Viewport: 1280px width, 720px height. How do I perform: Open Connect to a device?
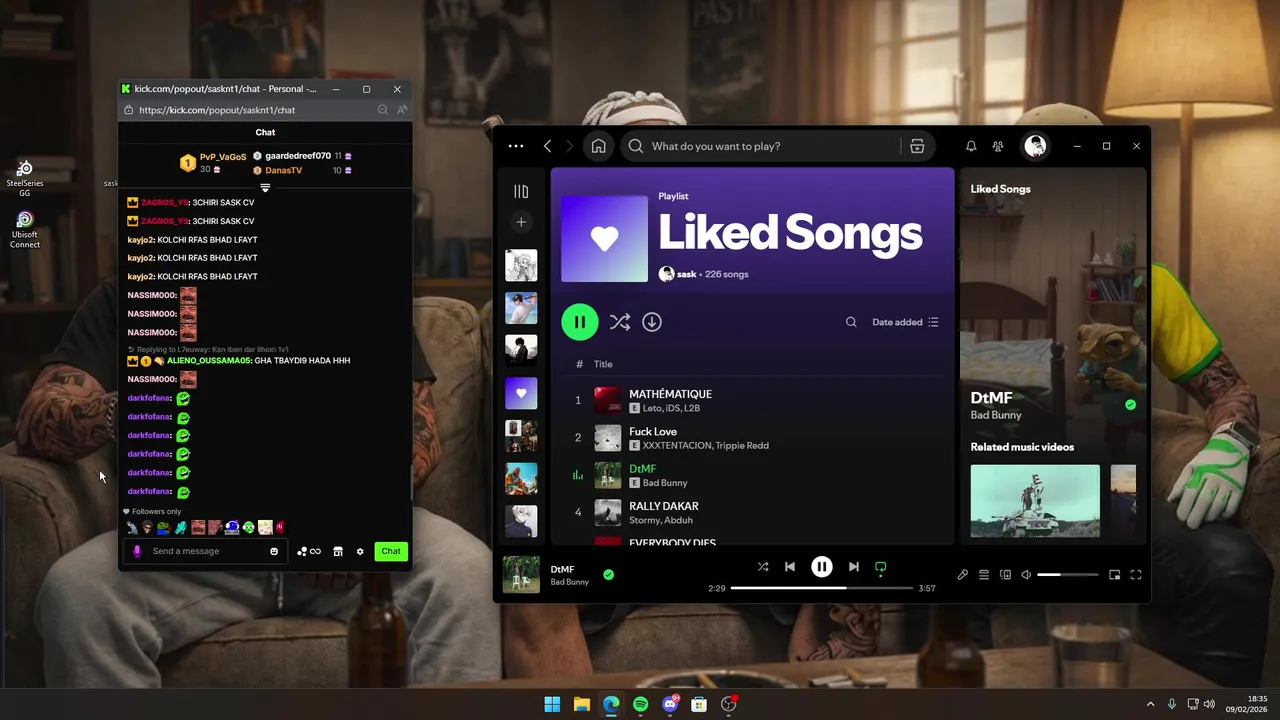click(1006, 575)
